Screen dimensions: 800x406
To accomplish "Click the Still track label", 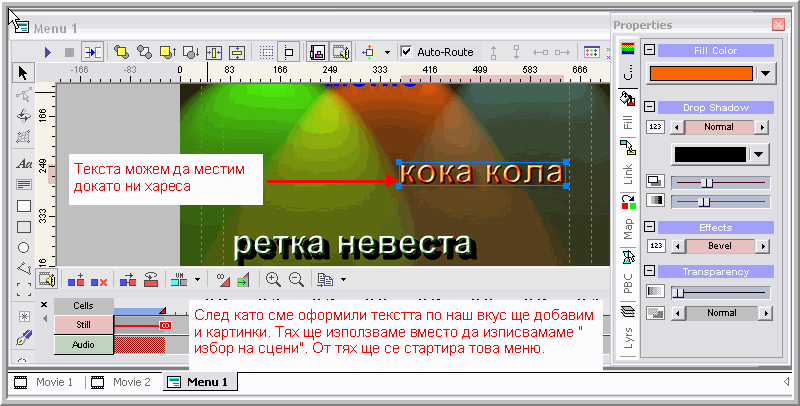I will tap(84, 324).
